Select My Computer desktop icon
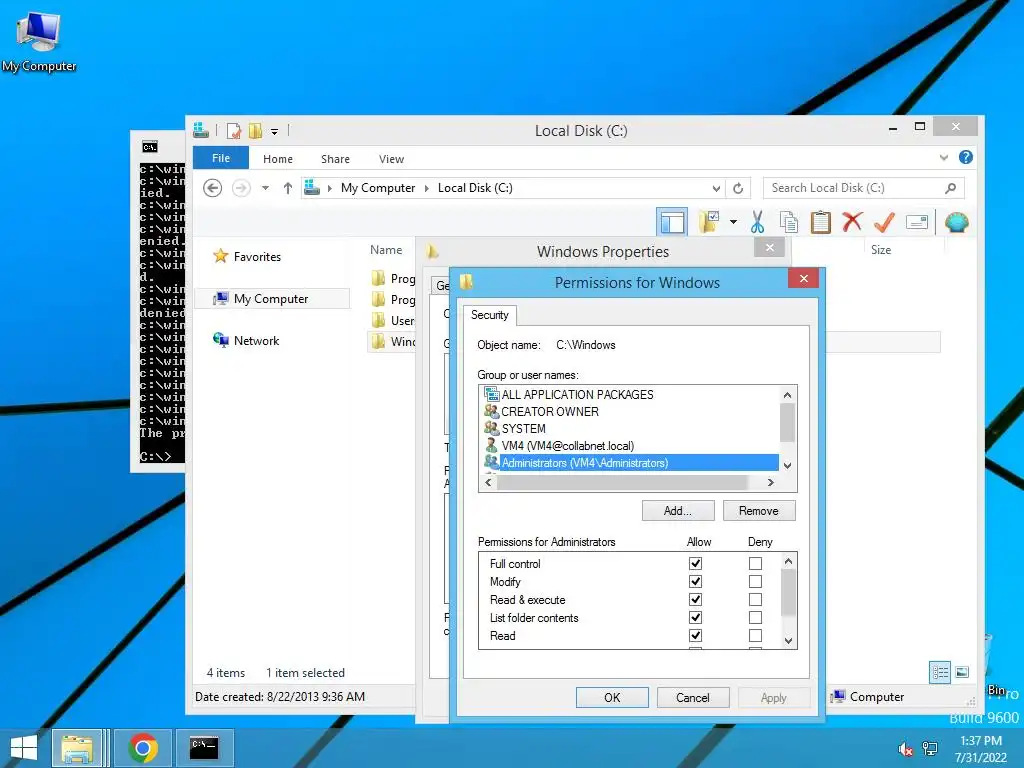 39,41
